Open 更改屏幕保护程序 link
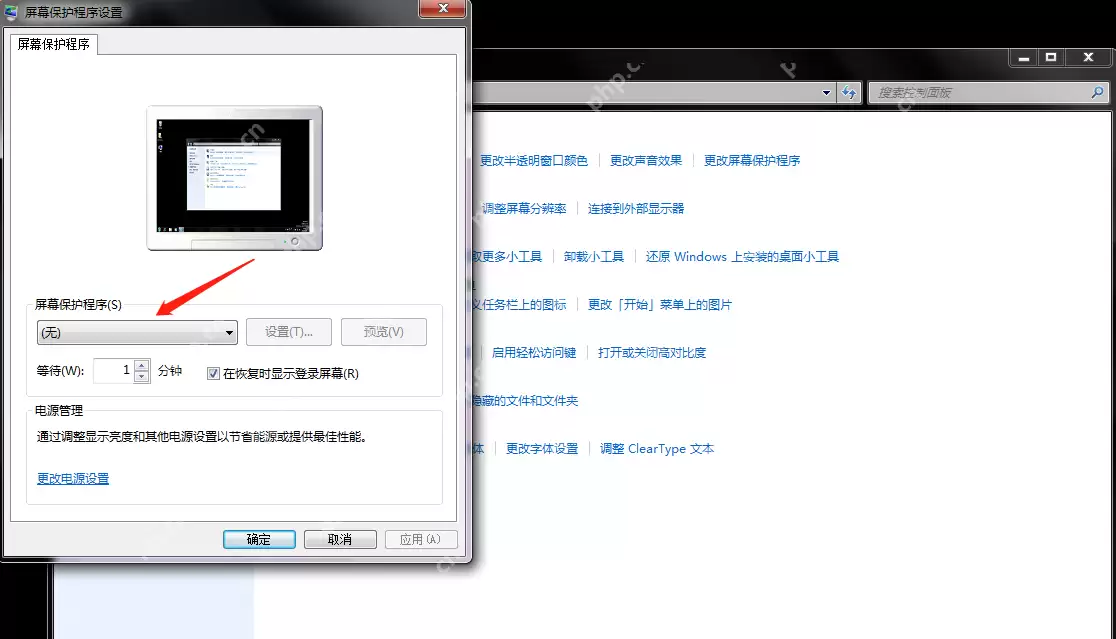Viewport: 1116px width, 639px height. pyautogui.click(x=753, y=160)
